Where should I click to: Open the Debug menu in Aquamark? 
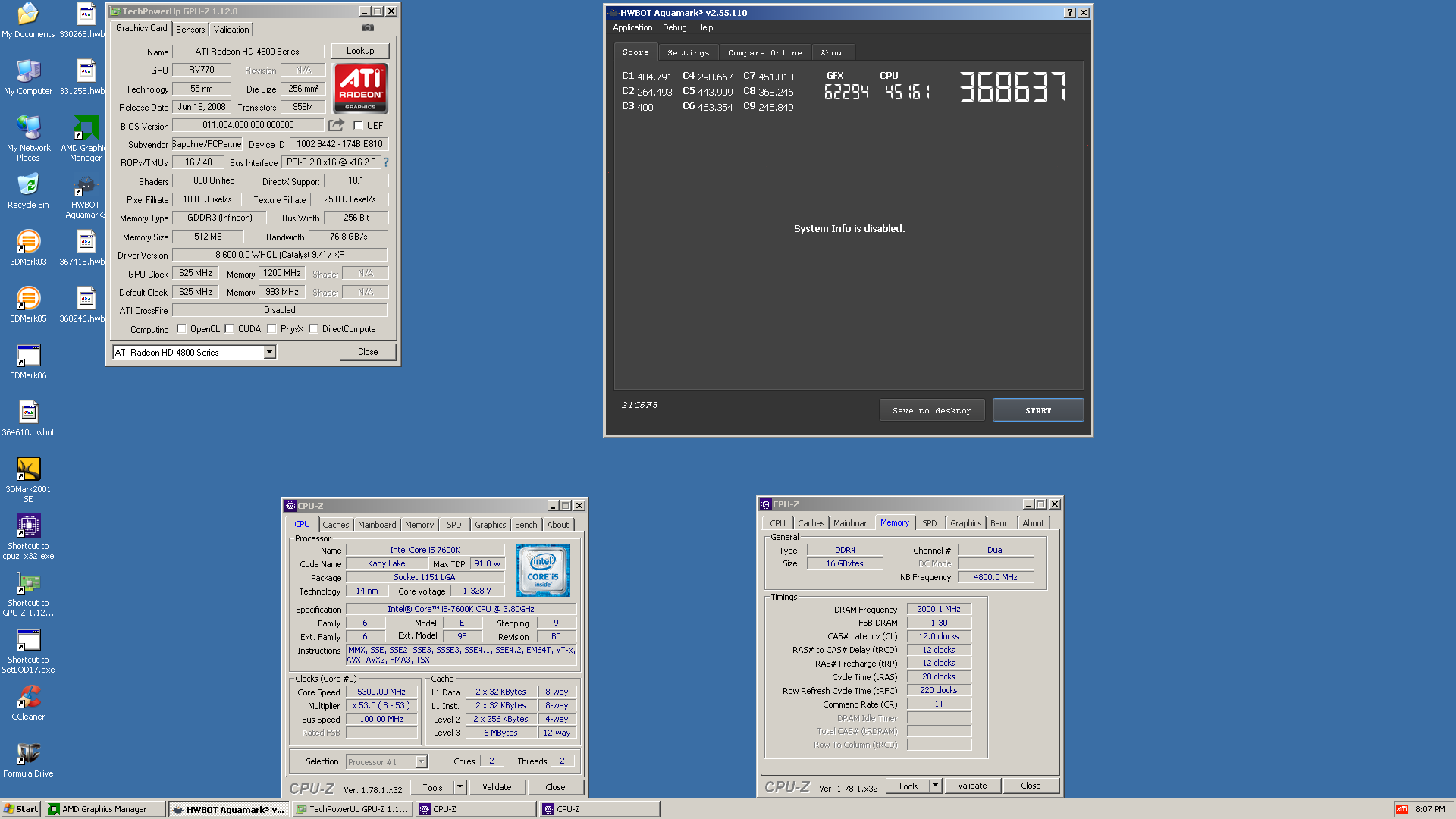coord(674,27)
